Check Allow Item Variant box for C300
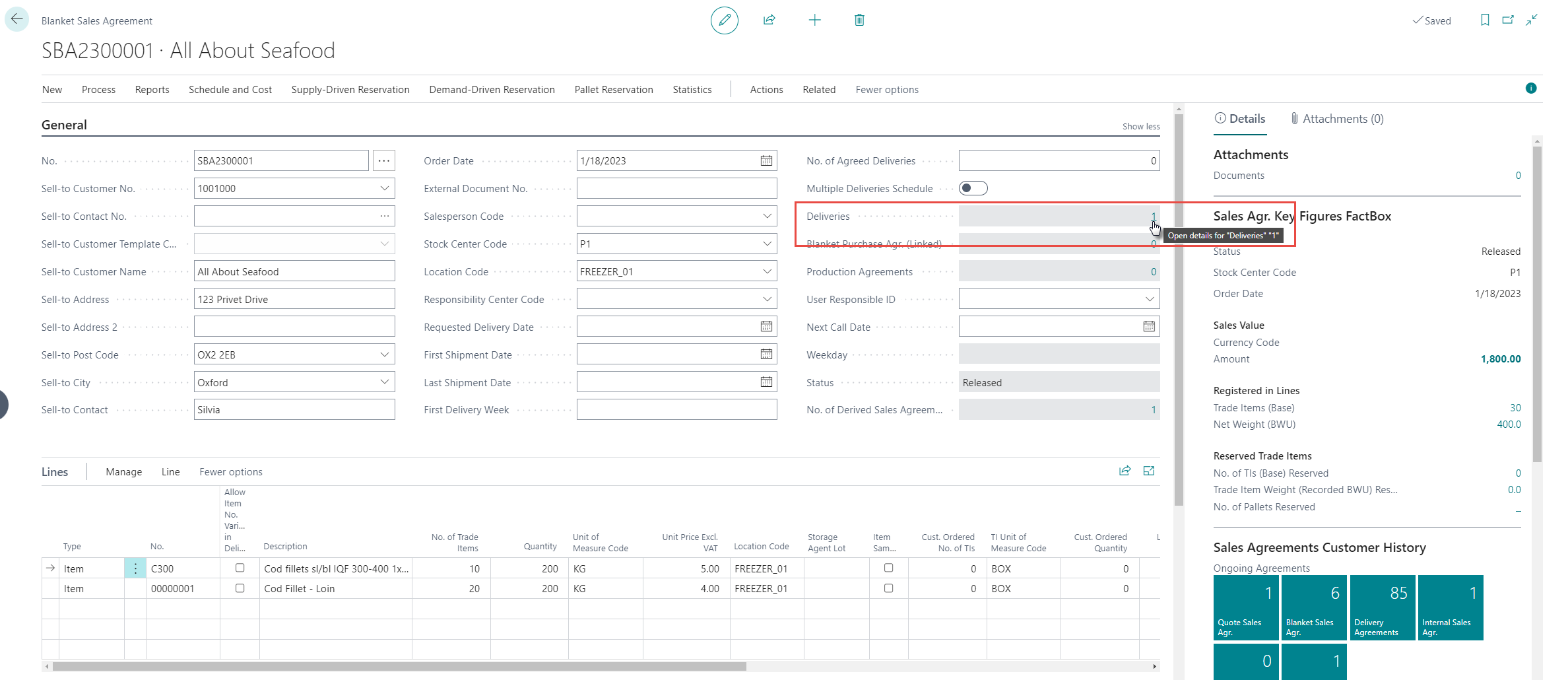The height and width of the screenshot is (680, 1568). coord(240,568)
